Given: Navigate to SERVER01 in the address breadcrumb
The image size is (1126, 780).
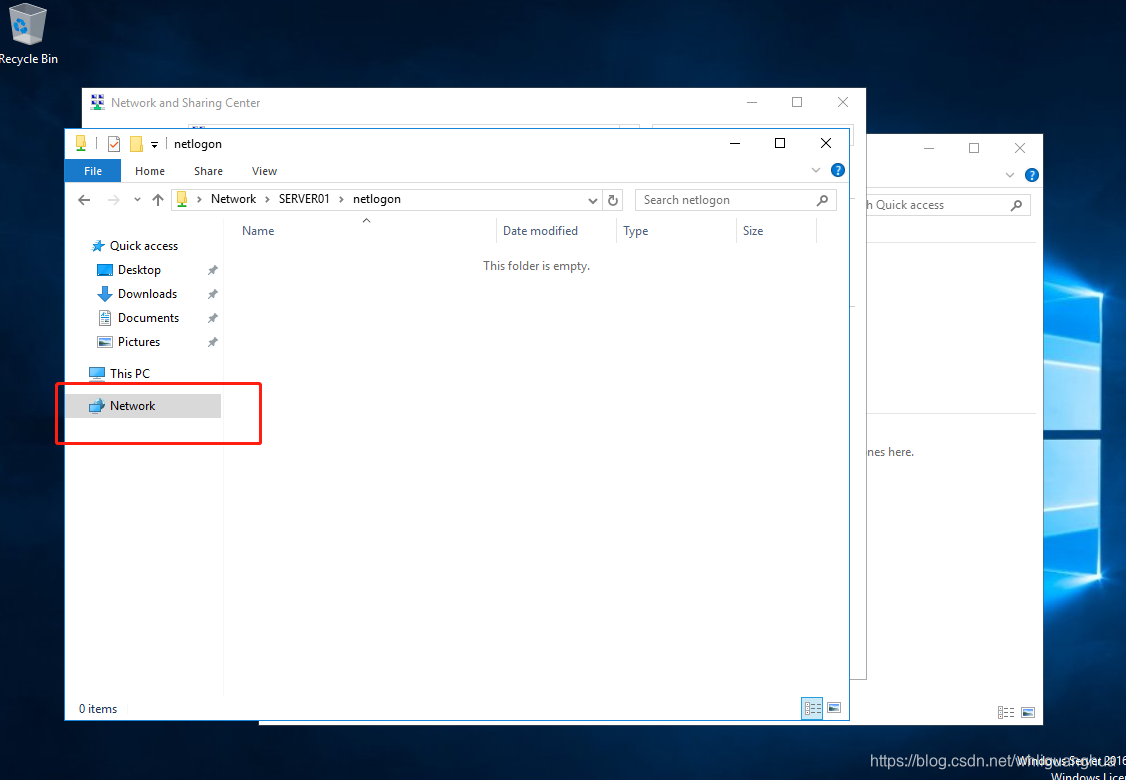Looking at the screenshot, I should 305,198.
